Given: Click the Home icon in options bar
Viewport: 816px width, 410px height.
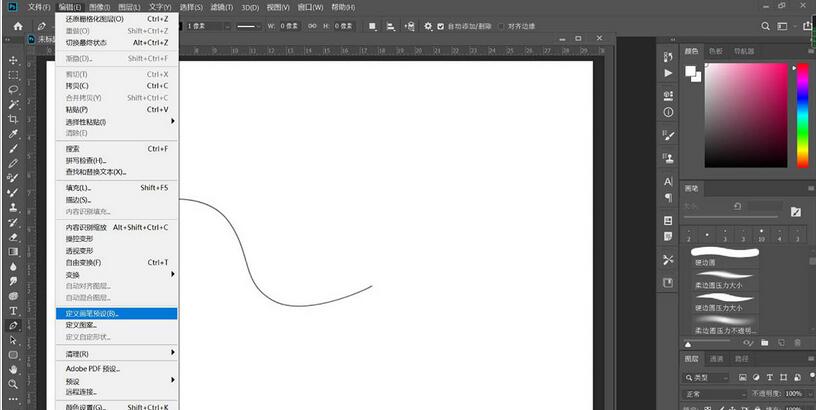Looking at the screenshot, I should (17, 26).
